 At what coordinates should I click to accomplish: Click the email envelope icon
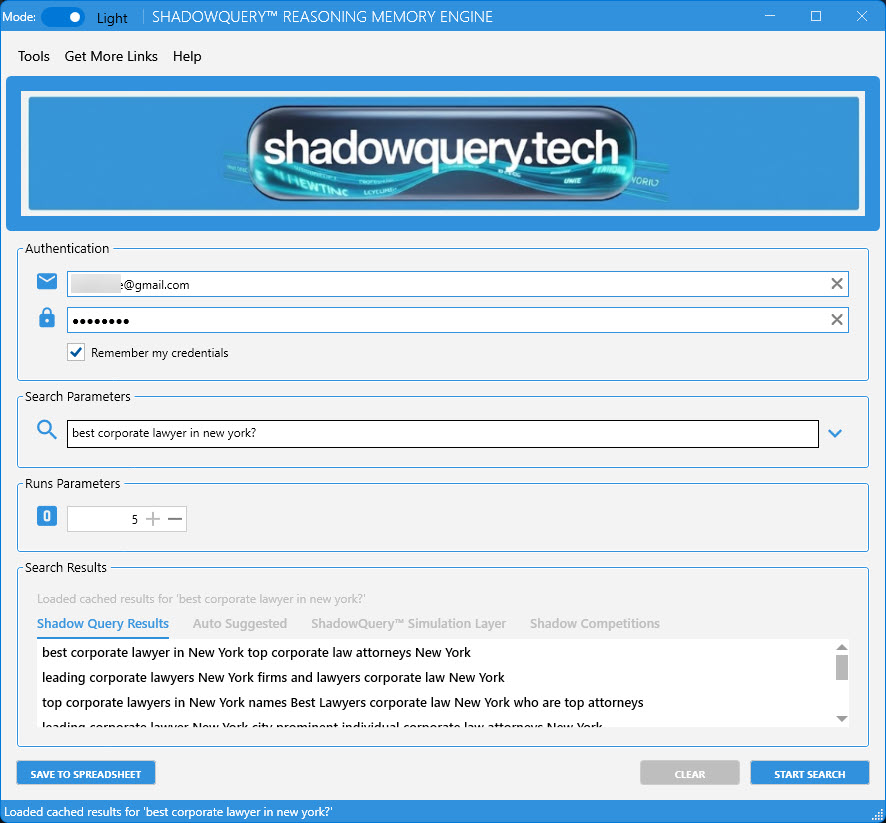tap(47, 281)
